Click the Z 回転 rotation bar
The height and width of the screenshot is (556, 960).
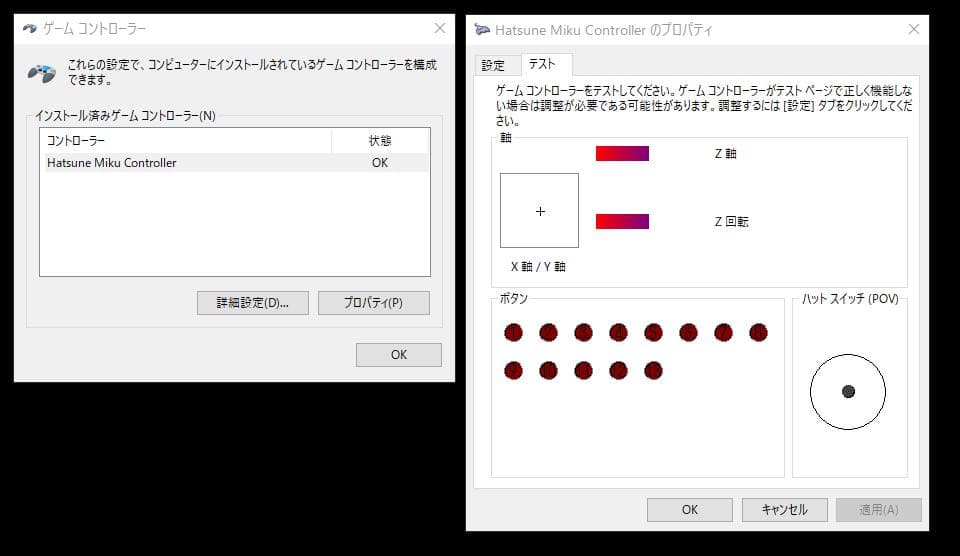coord(622,221)
